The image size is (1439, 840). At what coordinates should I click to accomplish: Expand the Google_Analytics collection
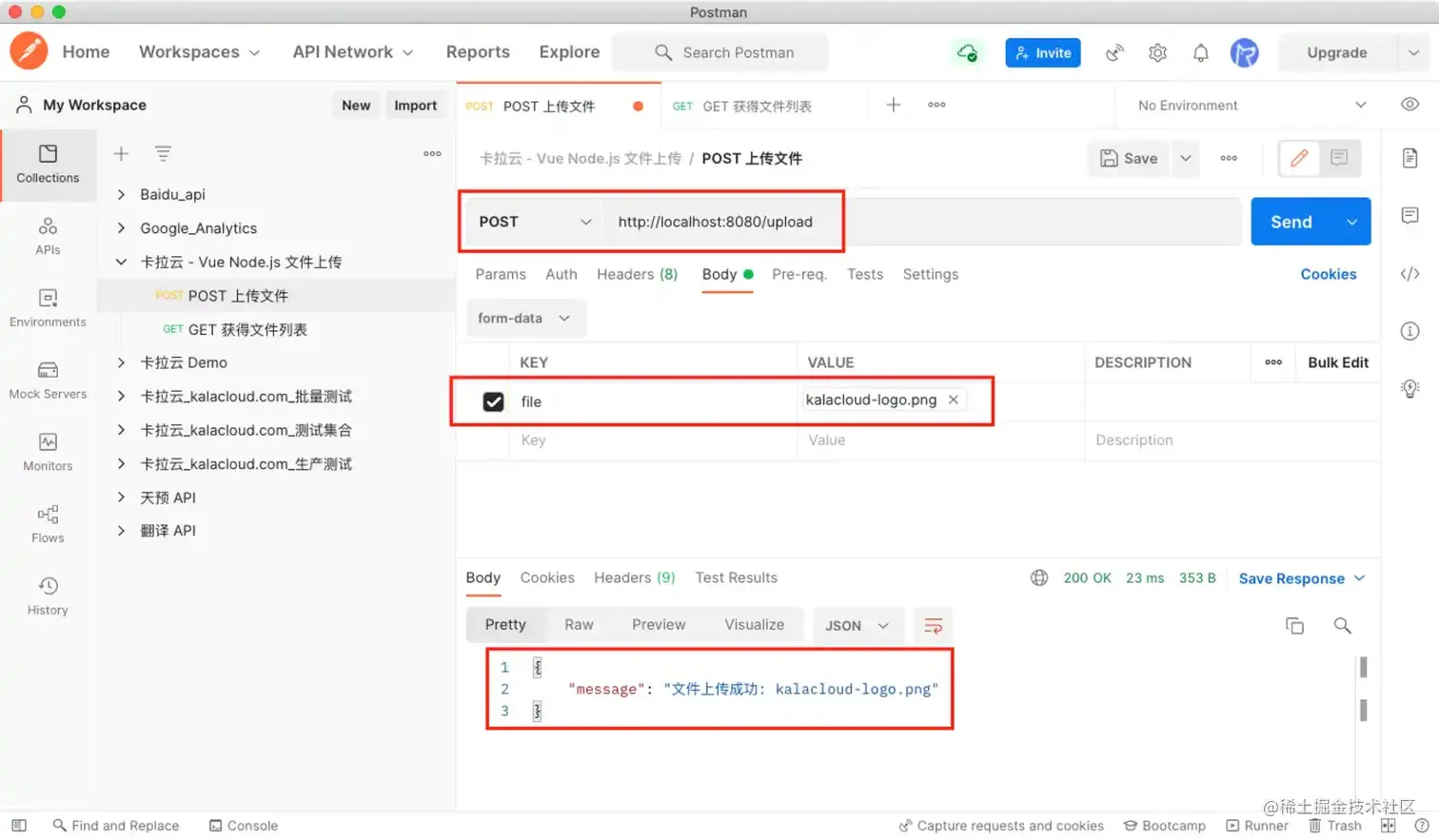[121, 228]
